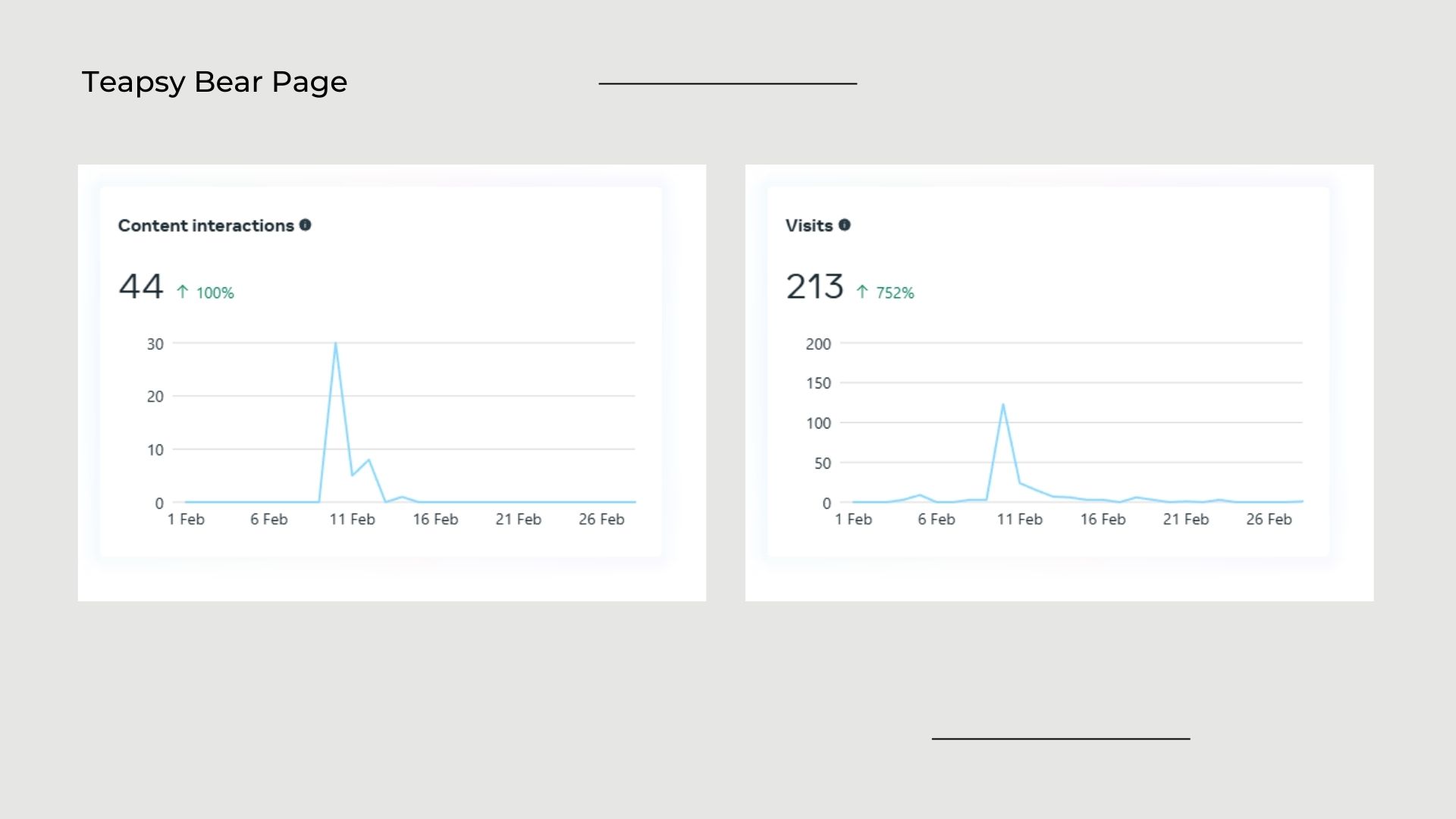This screenshot has width=1456, height=819.
Task: Click the Content interactions heading
Action: coord(206,226)
